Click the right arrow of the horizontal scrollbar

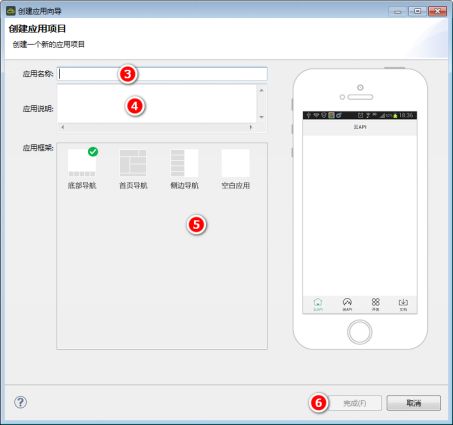251,127
